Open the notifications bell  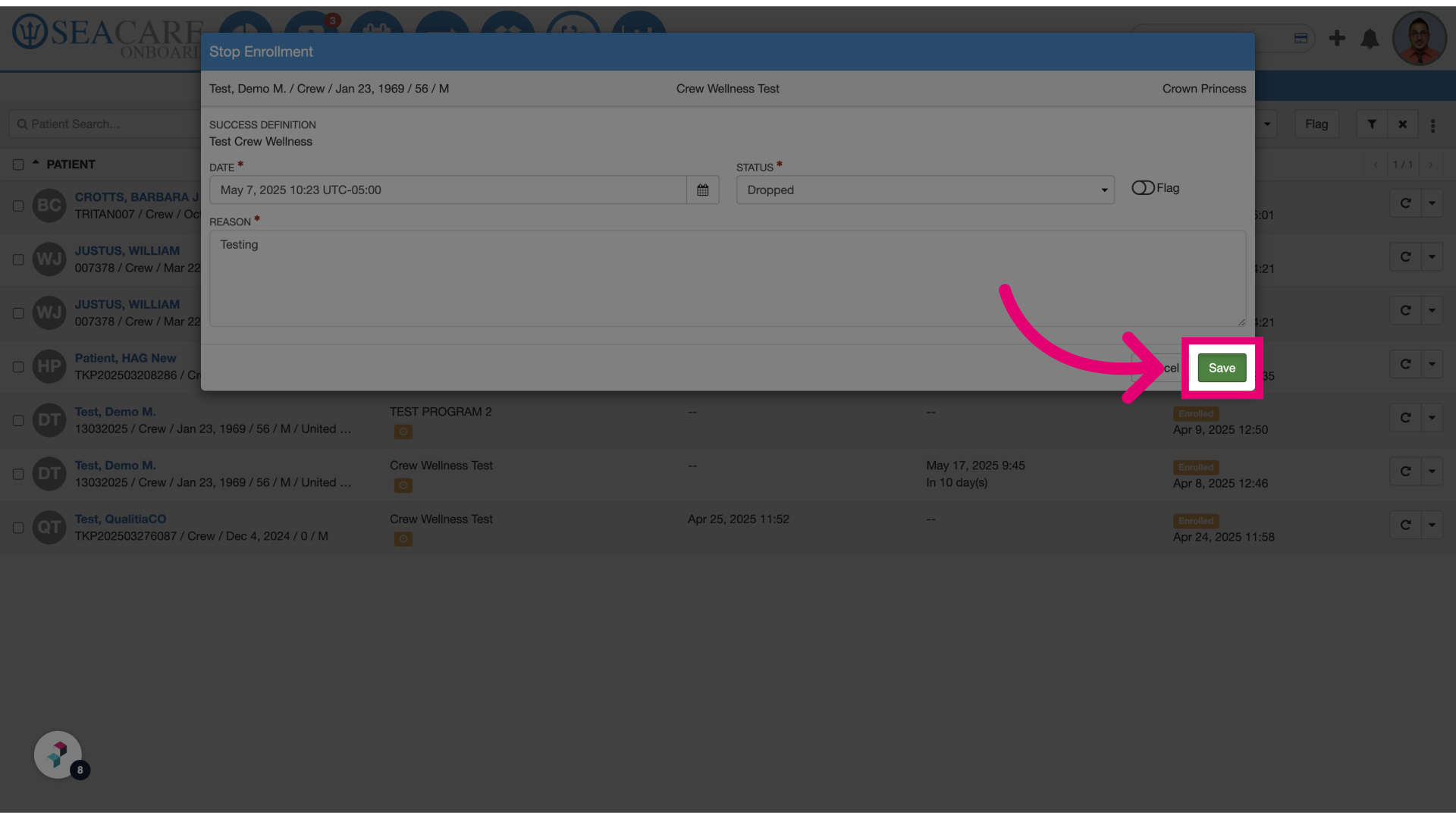[x=1370, y=39]
